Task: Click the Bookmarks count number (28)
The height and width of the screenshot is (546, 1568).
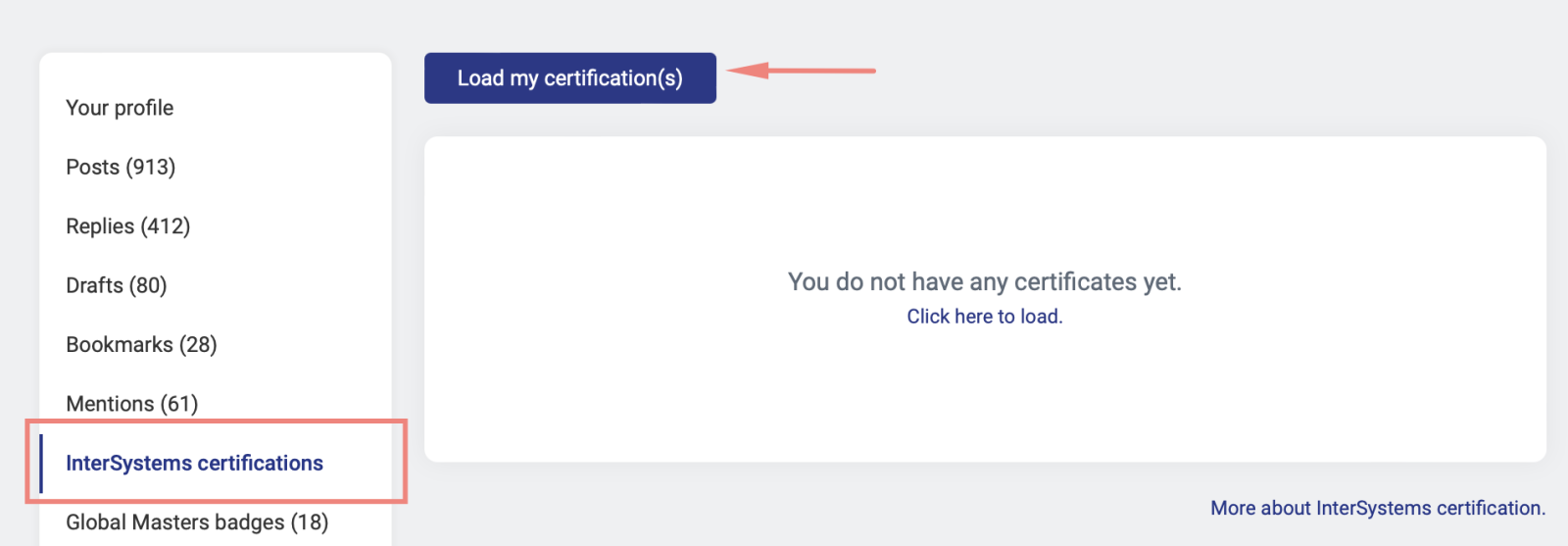Action: (198, 345)
